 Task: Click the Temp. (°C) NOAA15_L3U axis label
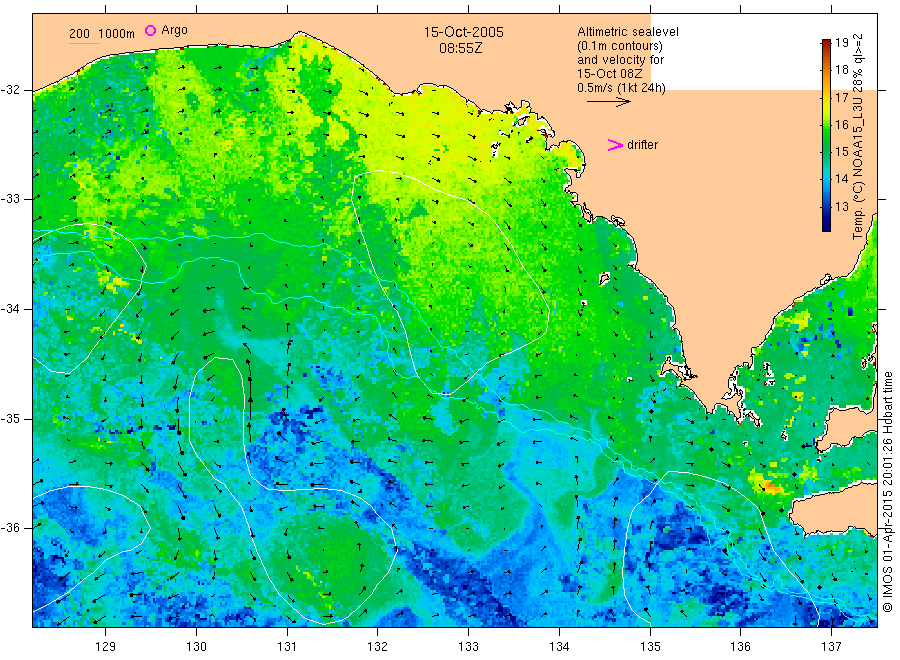[x=858, y=136]
